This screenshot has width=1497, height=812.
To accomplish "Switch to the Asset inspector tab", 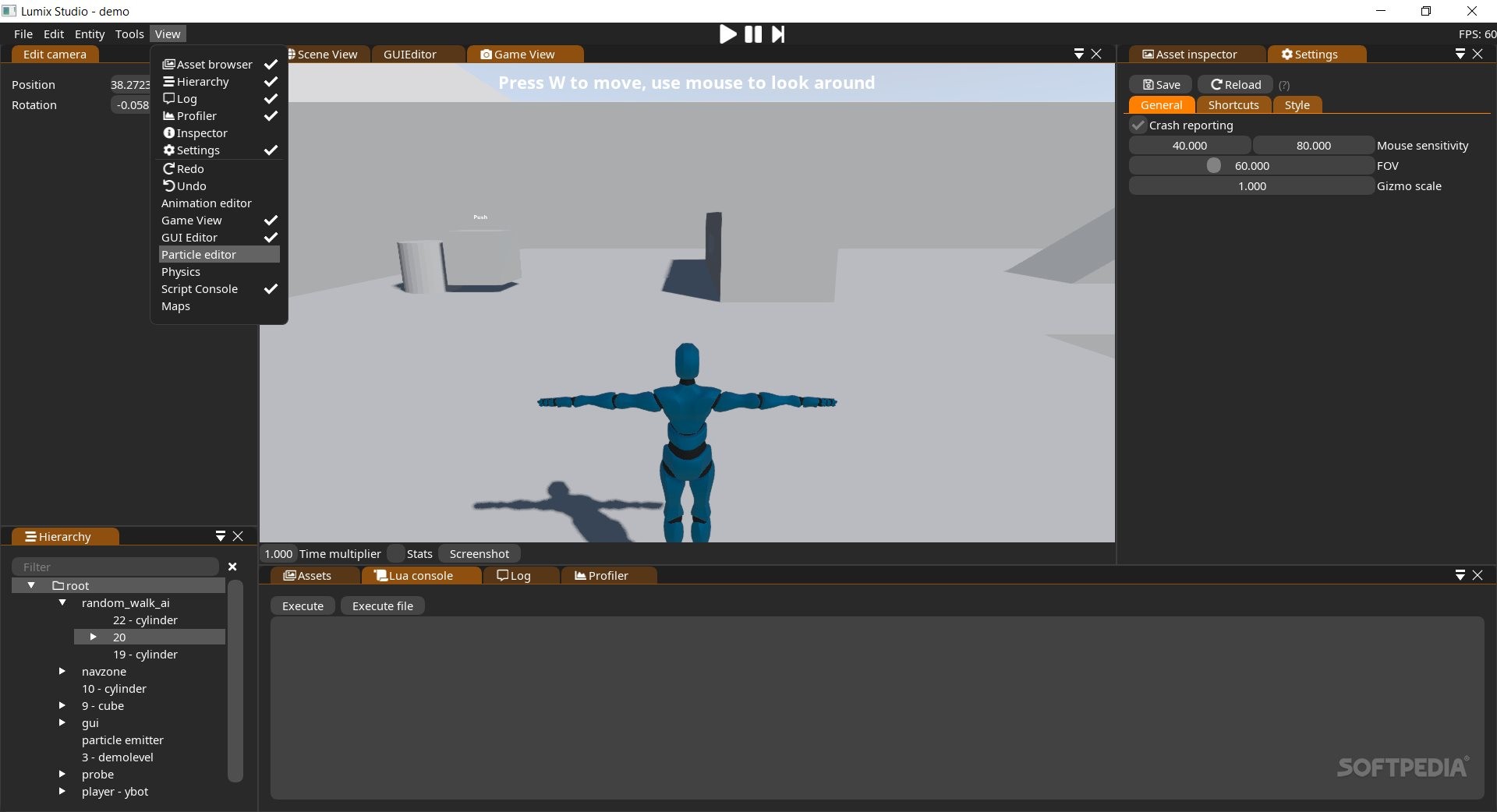I will point(1196,55).
